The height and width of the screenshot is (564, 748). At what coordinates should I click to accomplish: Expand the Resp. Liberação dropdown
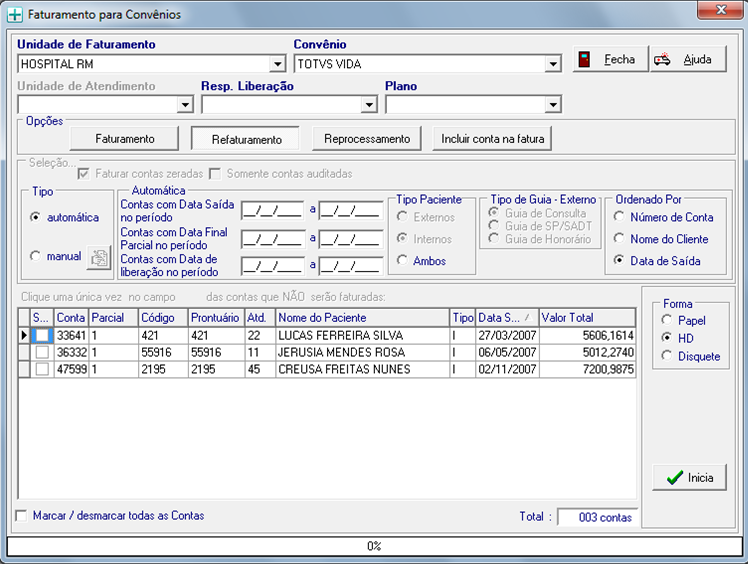tap(369, 104)
